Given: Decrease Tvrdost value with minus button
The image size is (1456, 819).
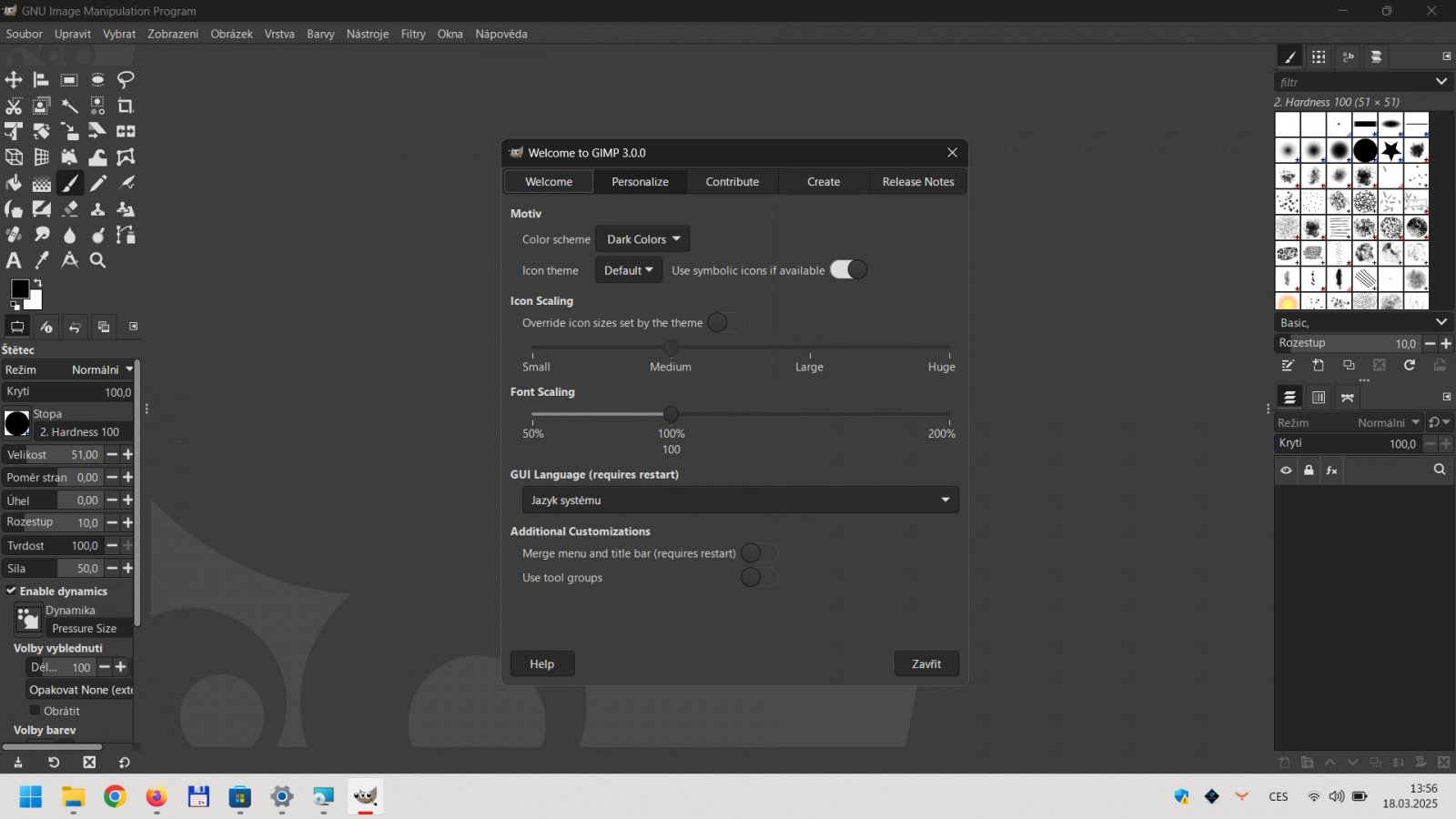Looking at the screenshot, I should [x=112, y=545].
